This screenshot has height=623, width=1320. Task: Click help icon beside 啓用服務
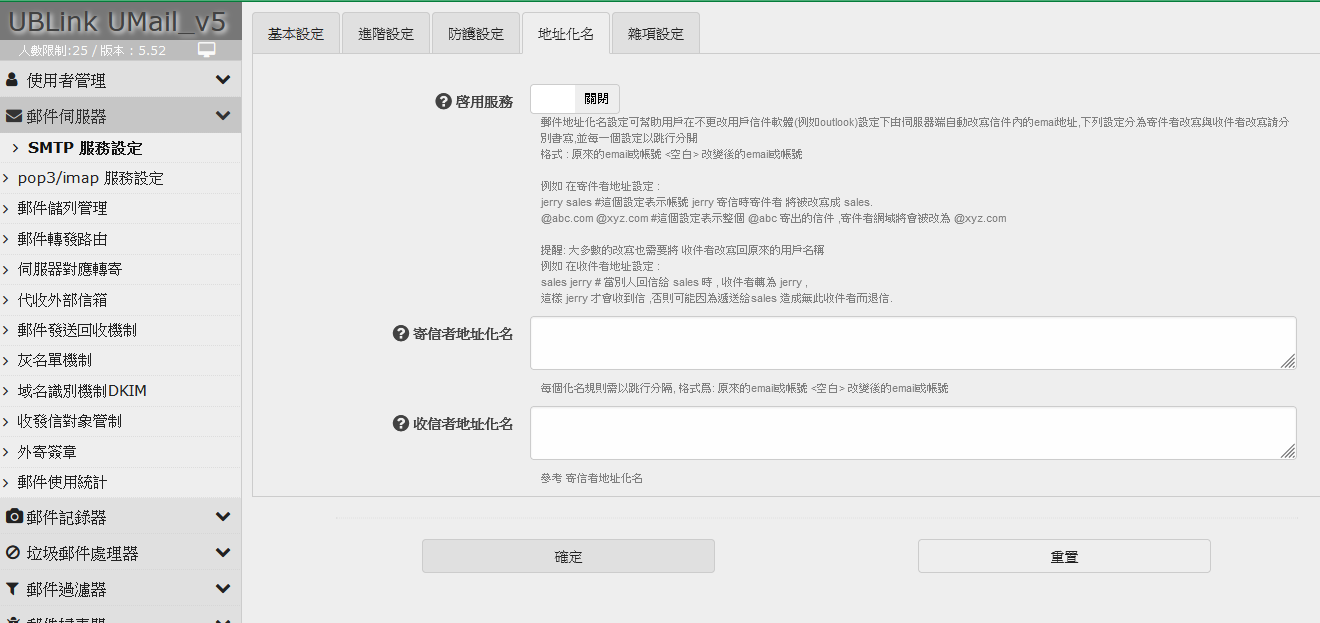click(x=444, y=101)
